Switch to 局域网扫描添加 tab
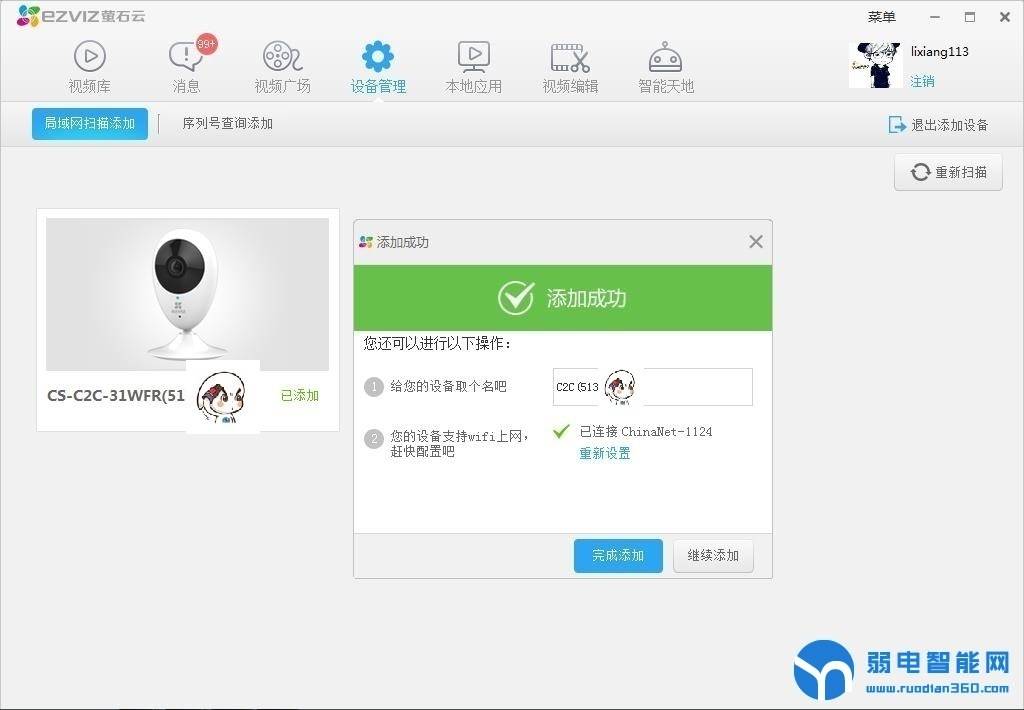This screenshot has width=1024, height=710. (90, 124)
